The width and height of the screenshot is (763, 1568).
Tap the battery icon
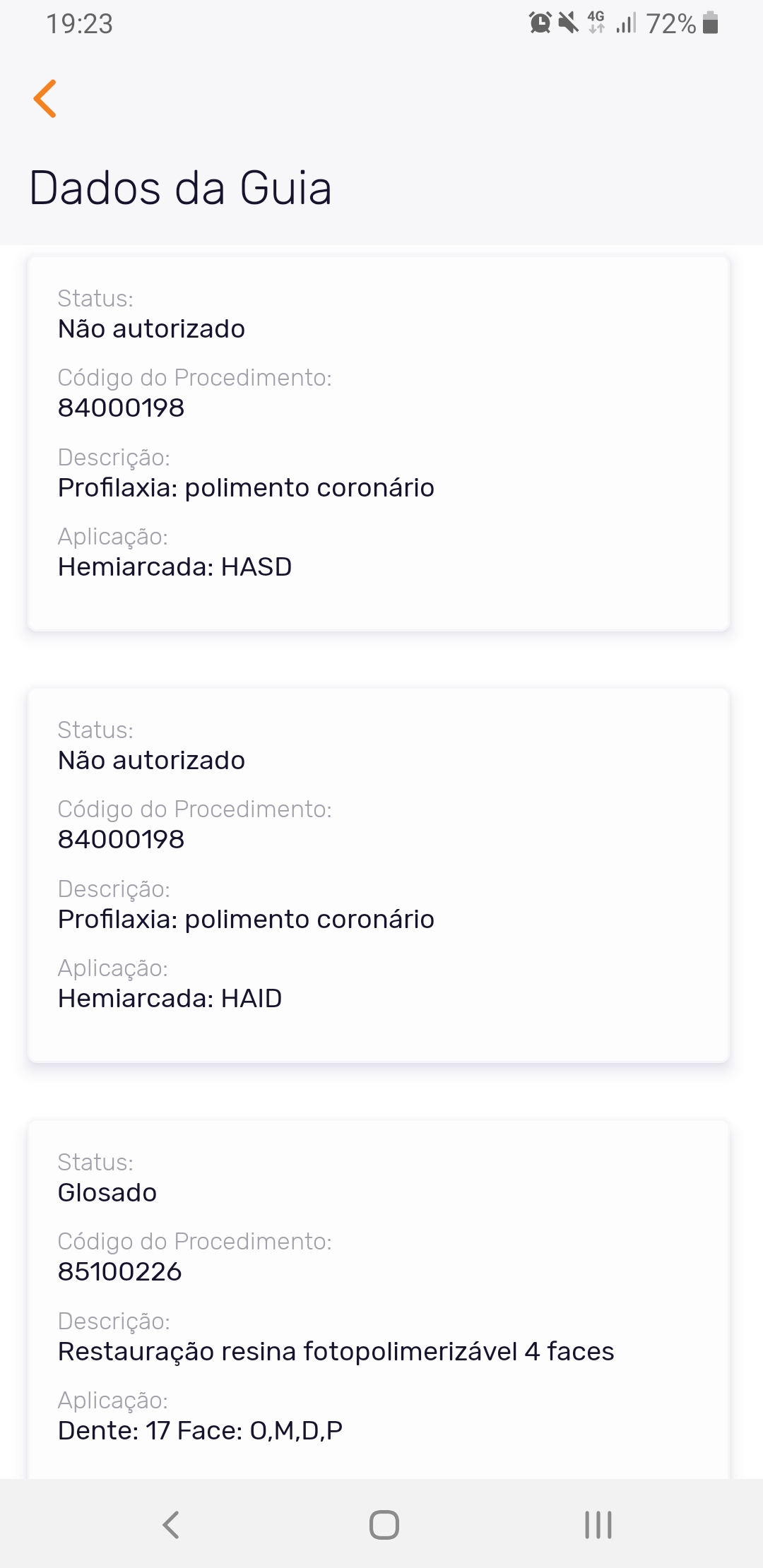click(x=711, y=23)
